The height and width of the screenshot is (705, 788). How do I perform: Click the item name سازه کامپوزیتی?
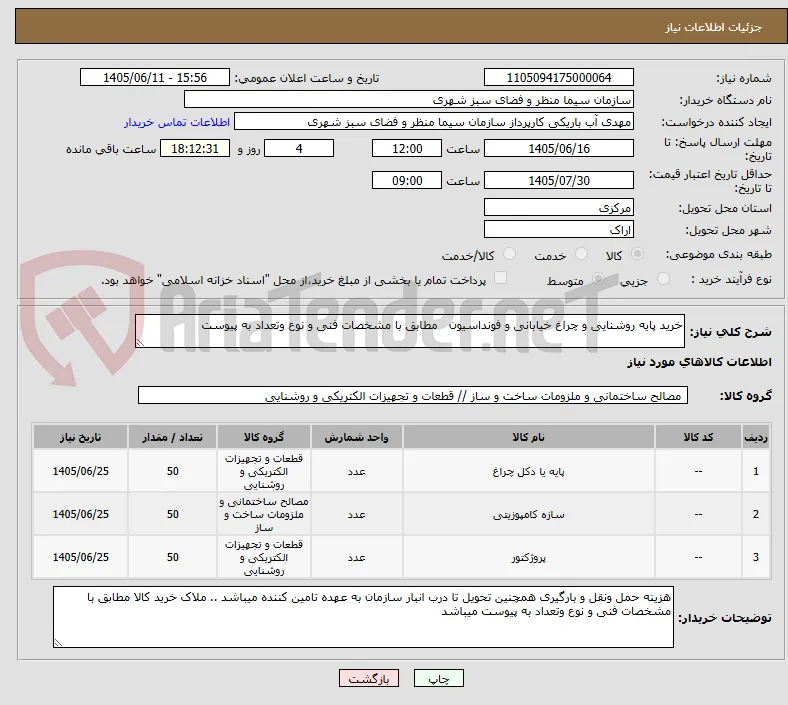[528, 515]
